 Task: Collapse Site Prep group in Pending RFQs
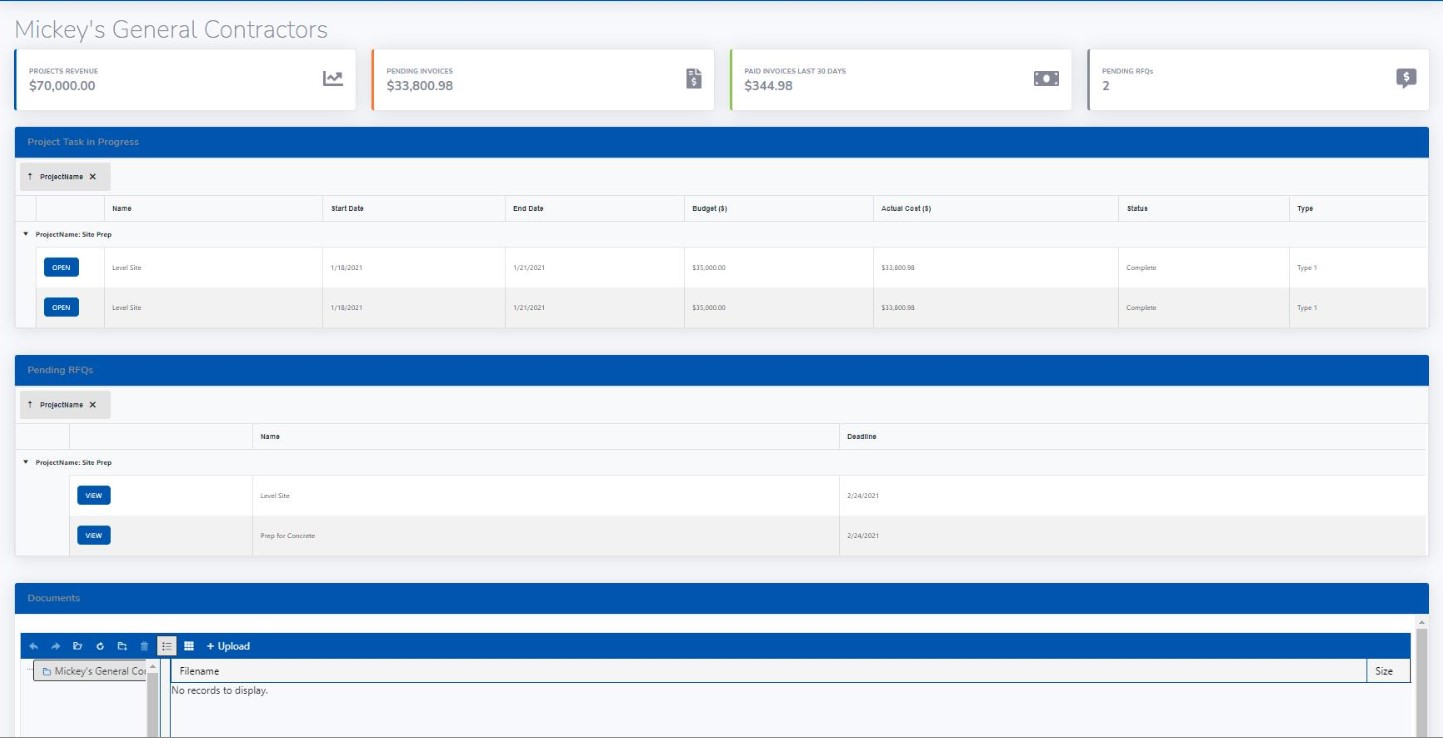(x=25, y=462)
